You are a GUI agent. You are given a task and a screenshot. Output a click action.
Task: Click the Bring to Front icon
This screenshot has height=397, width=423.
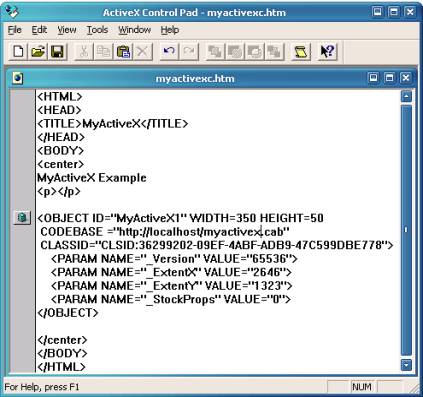[215, 52]
